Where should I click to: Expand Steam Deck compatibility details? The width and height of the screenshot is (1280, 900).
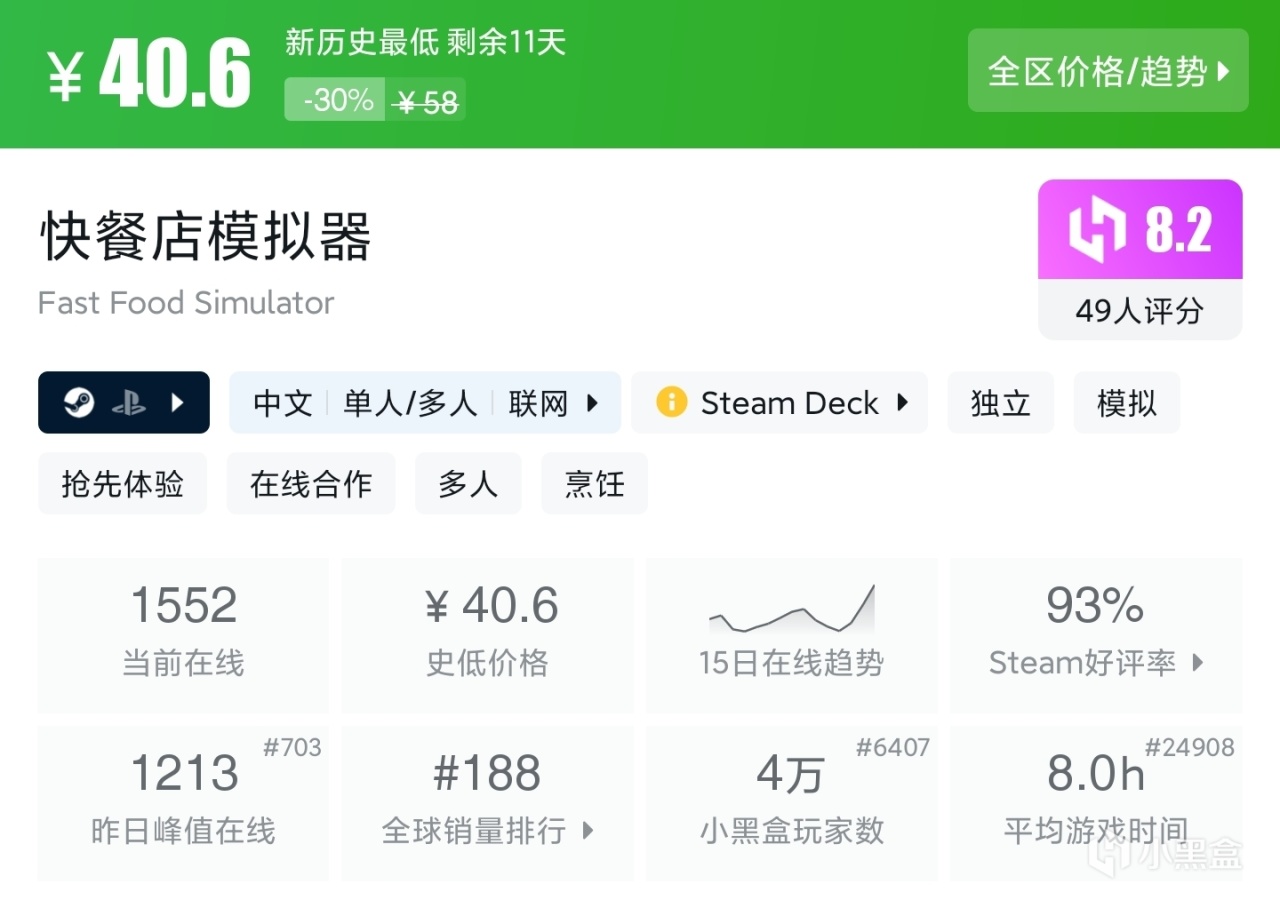[x=902, y=403]
